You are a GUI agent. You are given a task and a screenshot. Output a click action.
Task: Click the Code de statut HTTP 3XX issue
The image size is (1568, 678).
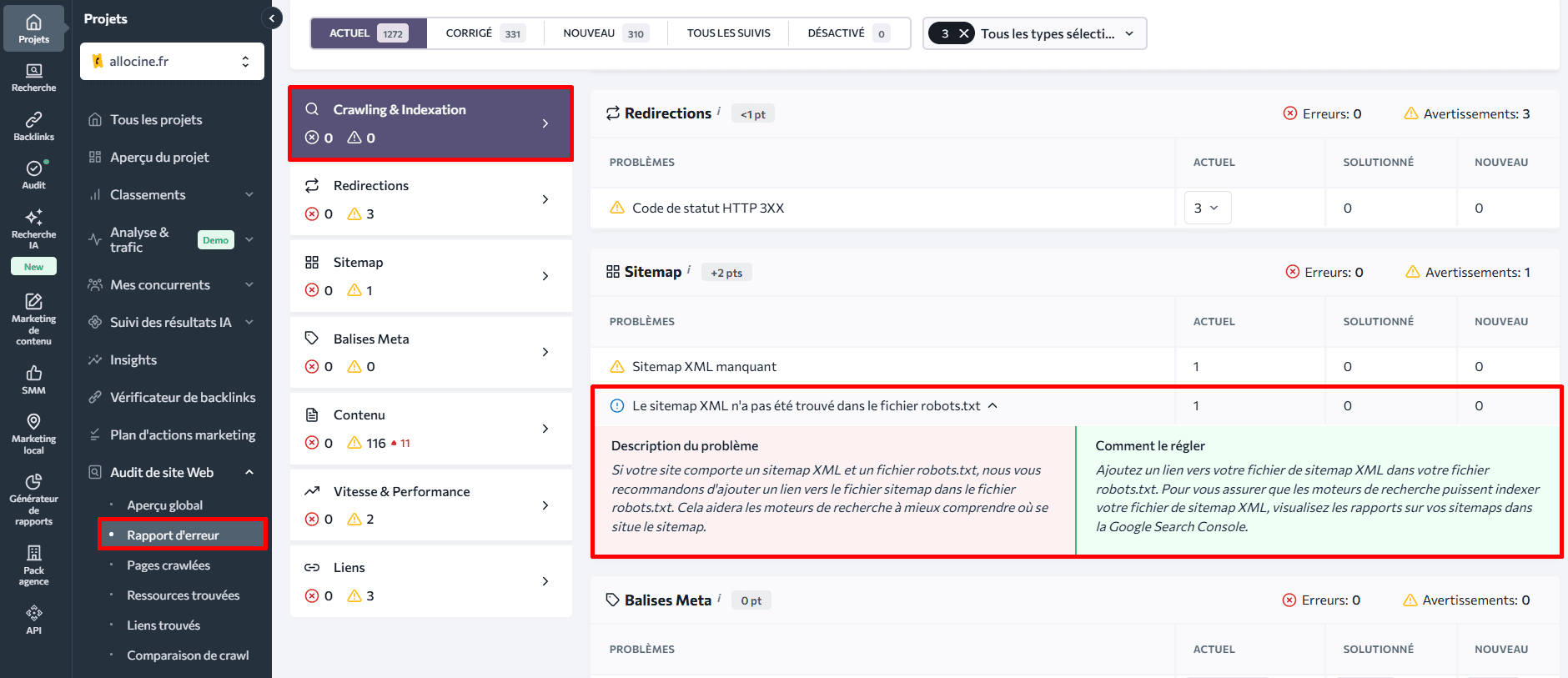tap(707, 208)
